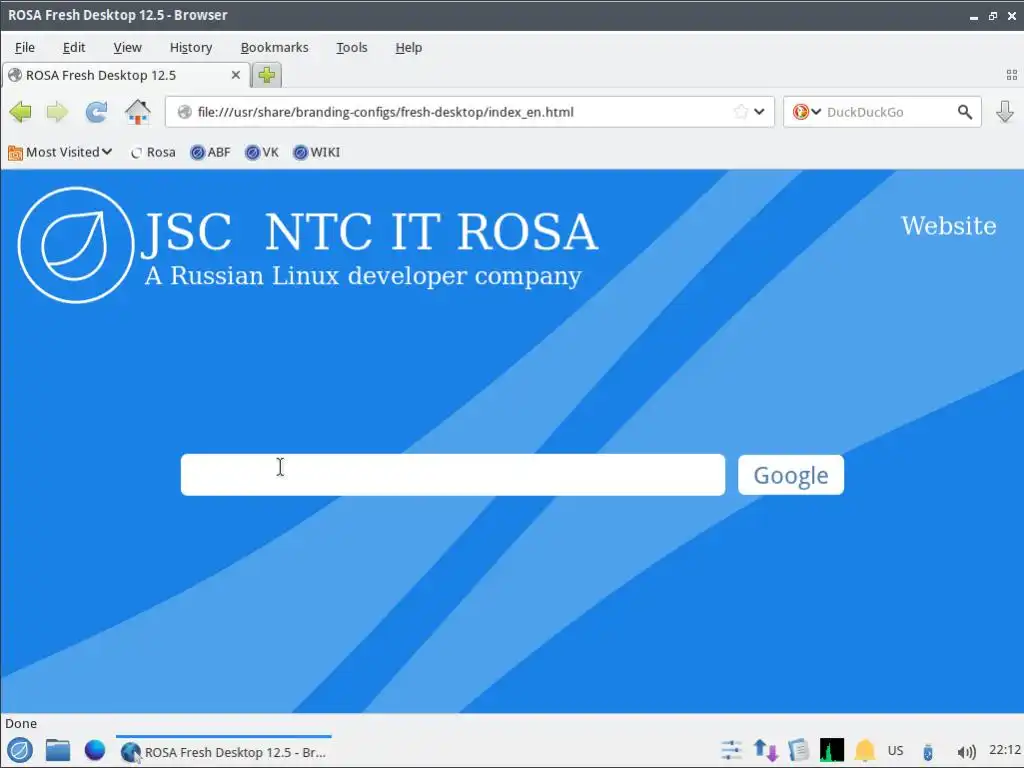Open the DuckDuckGo search engine selector
Viewport: 1024px width, 768px height.
point(807,112)
